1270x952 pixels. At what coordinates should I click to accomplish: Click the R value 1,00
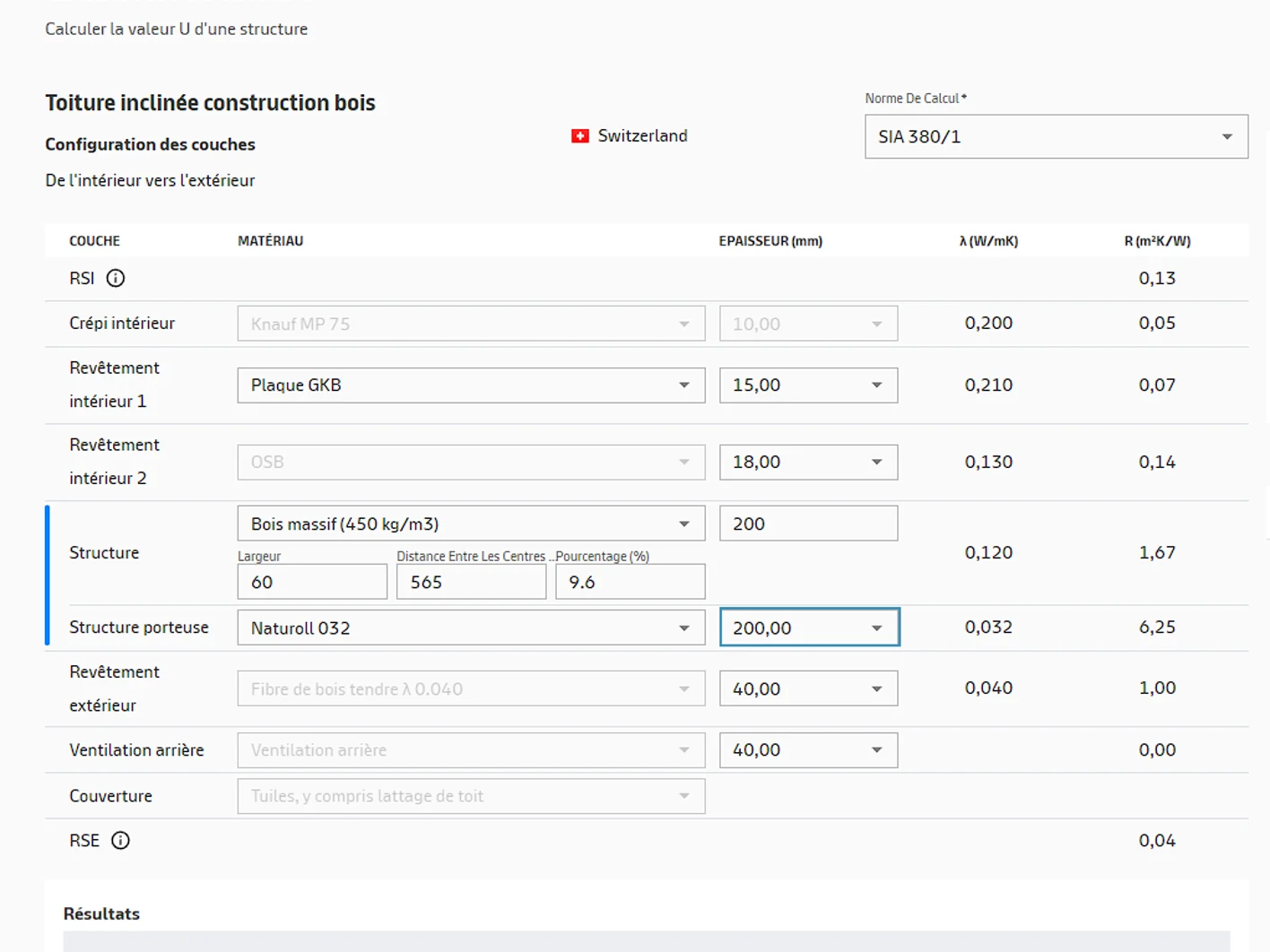pyautogui.click(x=1157, y=688)
